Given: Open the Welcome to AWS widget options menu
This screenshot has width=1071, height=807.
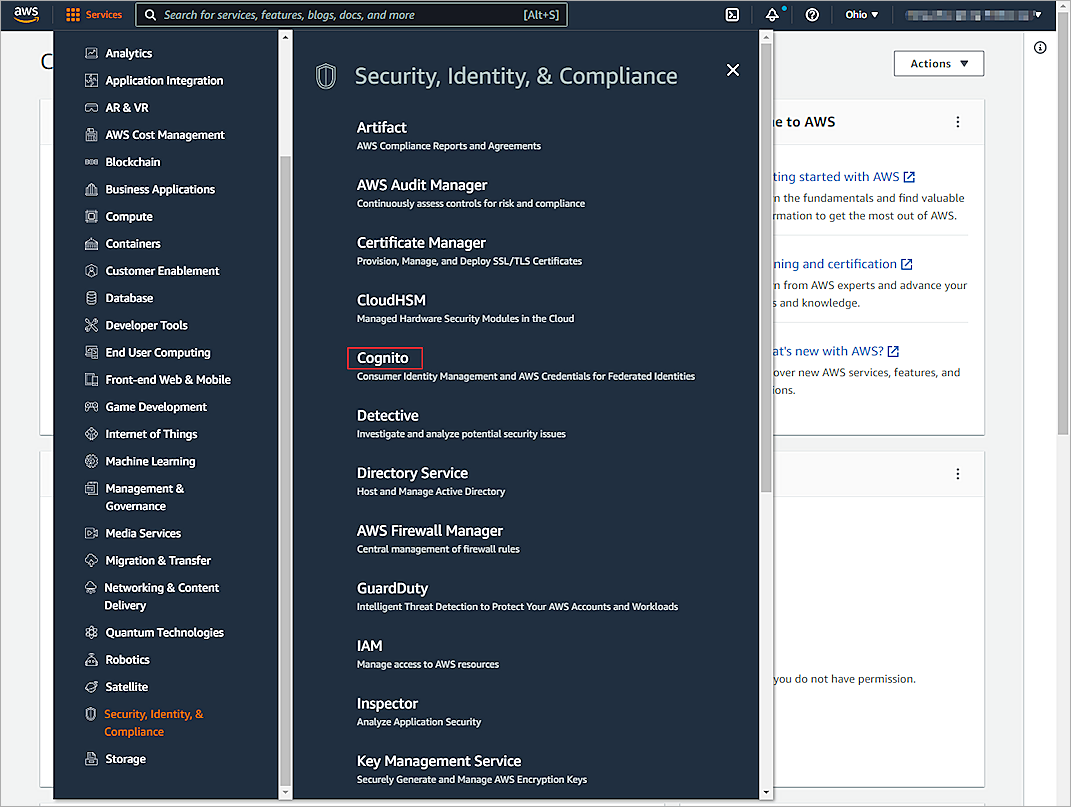Looking at the screenshot, I should (957, 122).
